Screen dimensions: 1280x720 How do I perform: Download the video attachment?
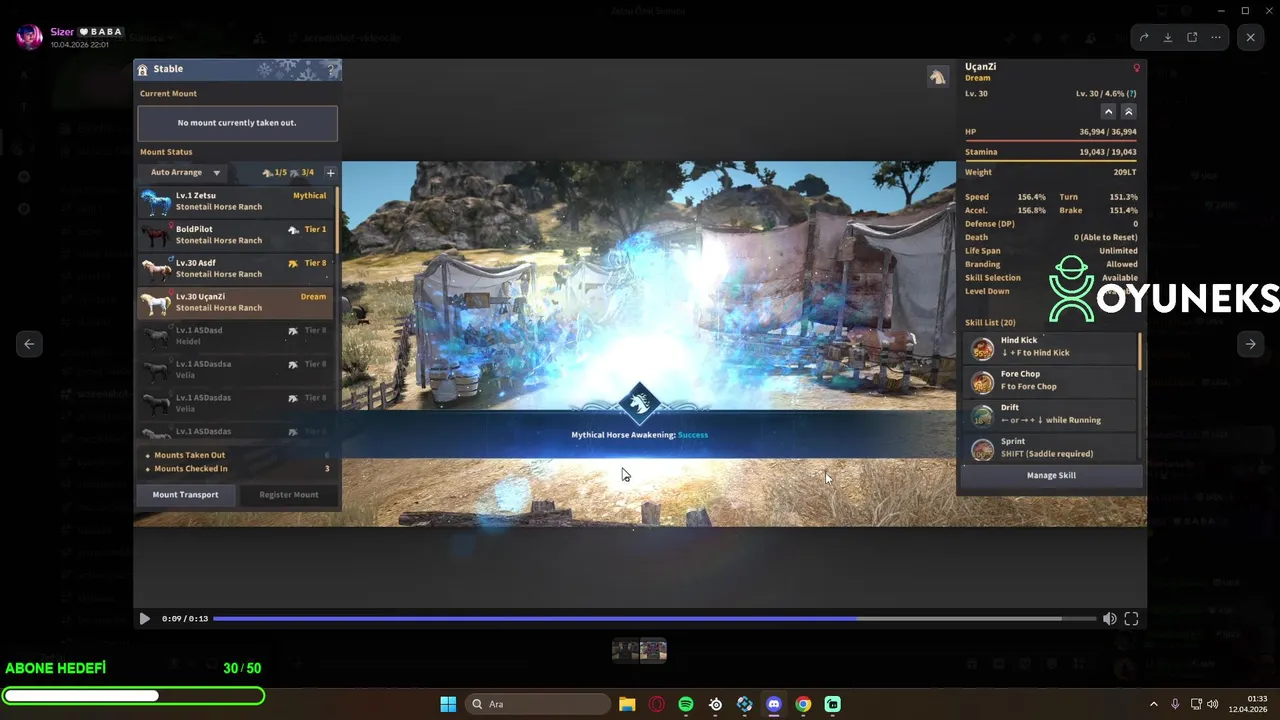pyautogui.click(x=1168, y=37)
